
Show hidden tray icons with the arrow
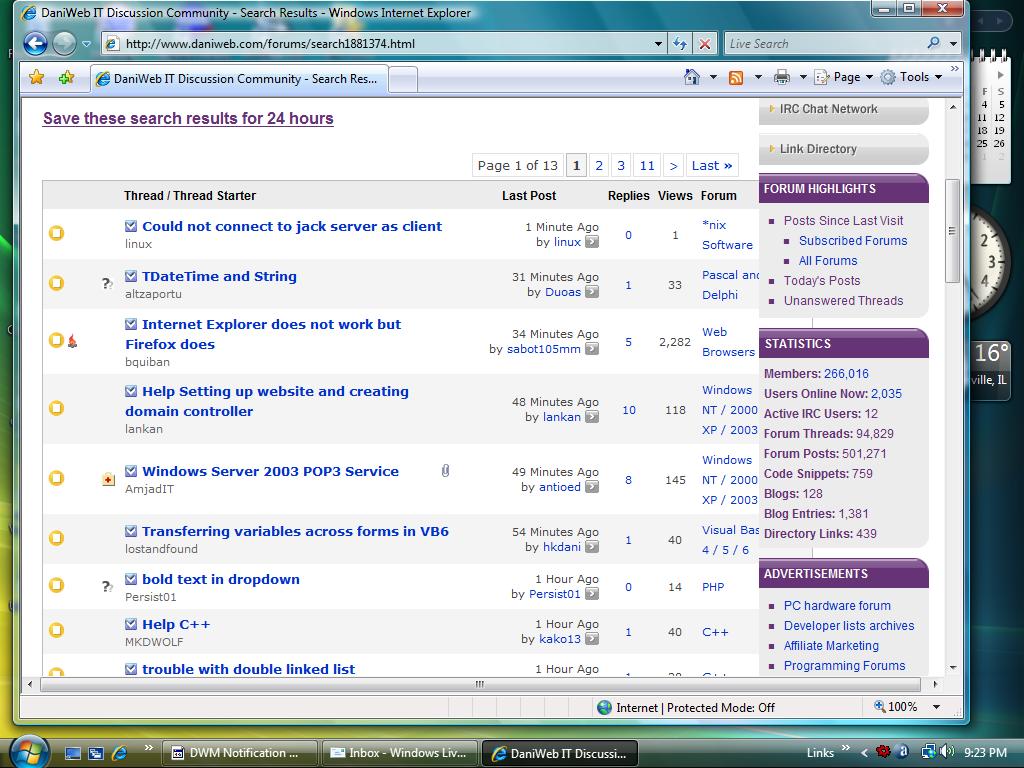click(864, 753)
